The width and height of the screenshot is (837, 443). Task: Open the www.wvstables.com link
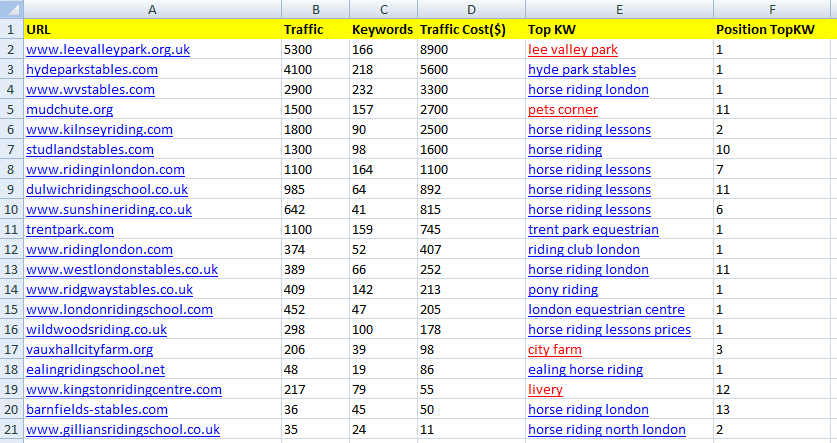tap(90, 90)
